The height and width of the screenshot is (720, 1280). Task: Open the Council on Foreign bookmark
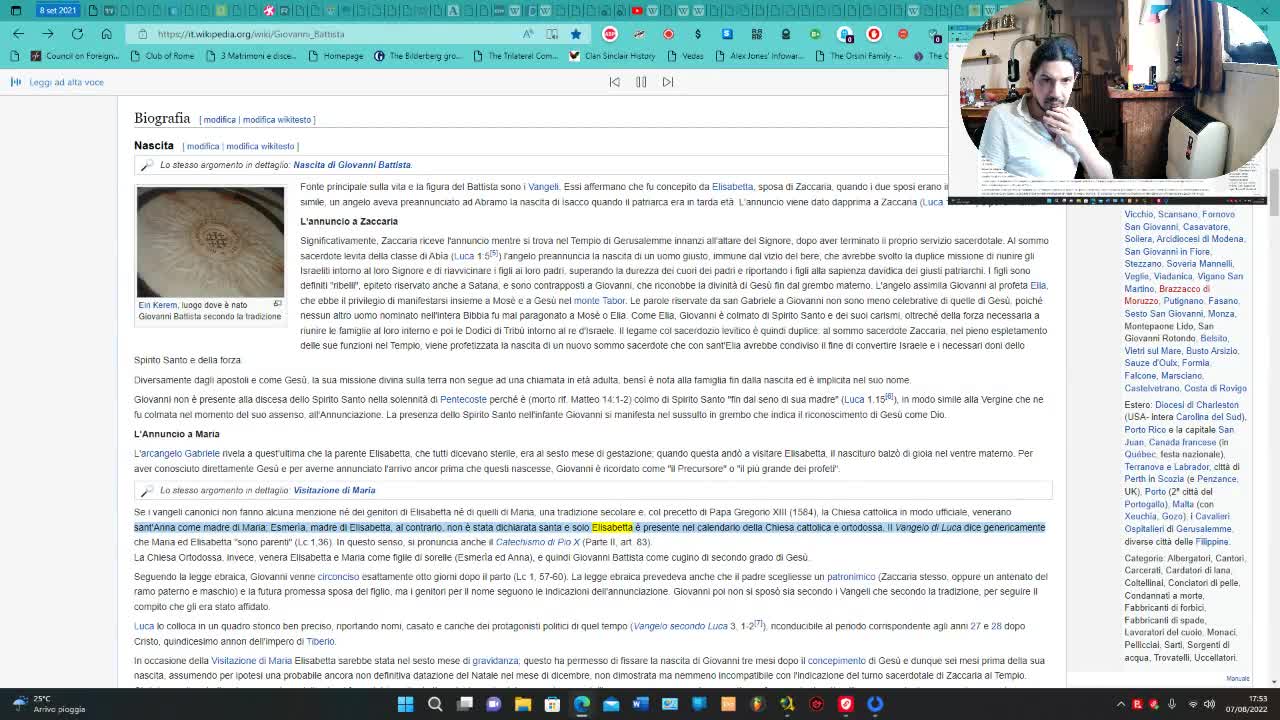click(x=75, y=56)
